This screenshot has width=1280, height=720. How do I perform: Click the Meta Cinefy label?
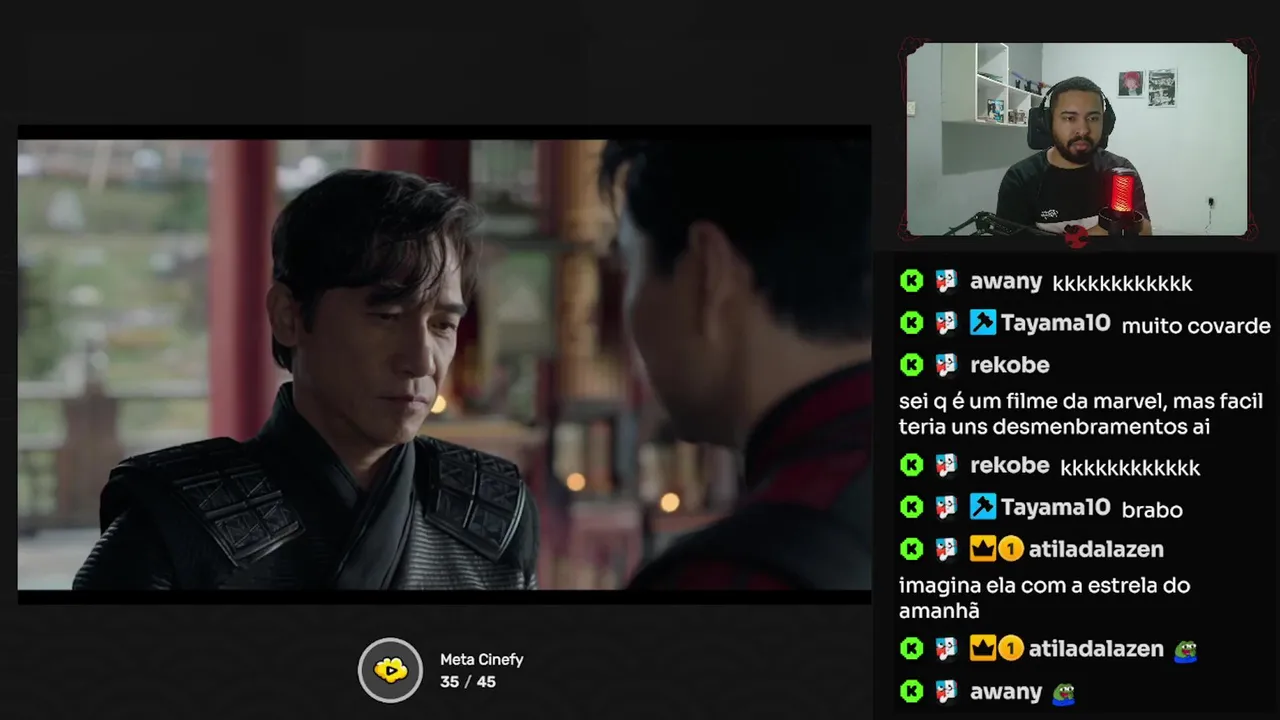coord(481,660)
